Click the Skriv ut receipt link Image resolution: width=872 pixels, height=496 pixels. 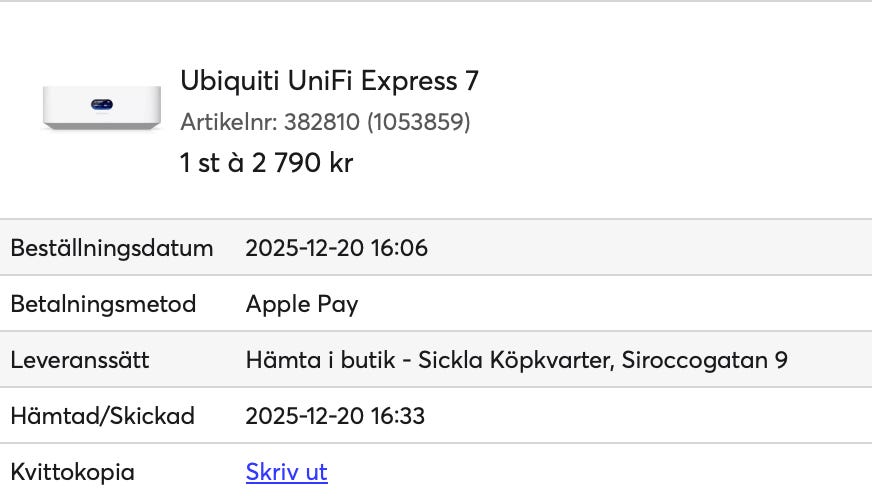pyautogui.click(x=286, y=472)
